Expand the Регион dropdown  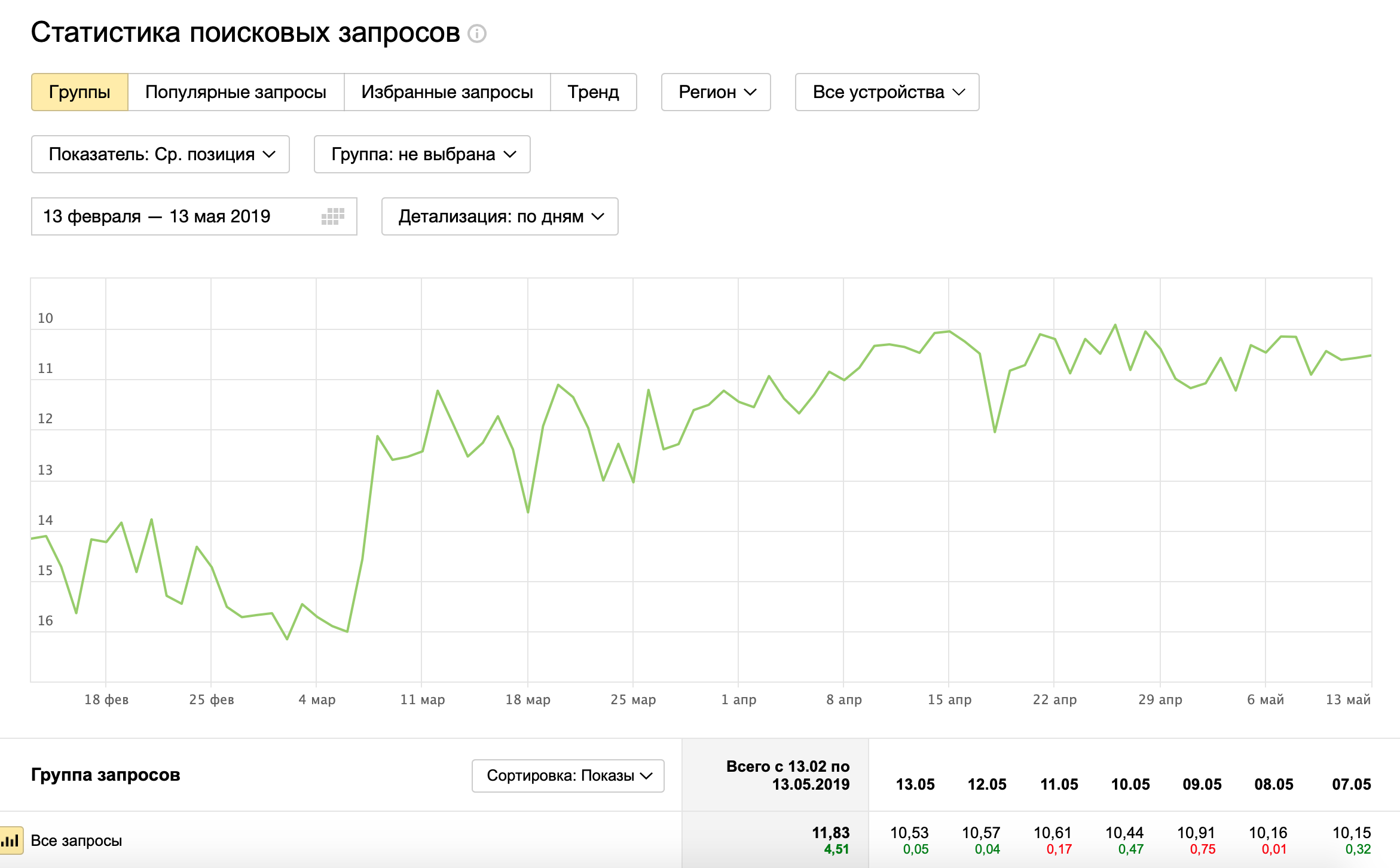pyautogui.click(x=716, y=92)
